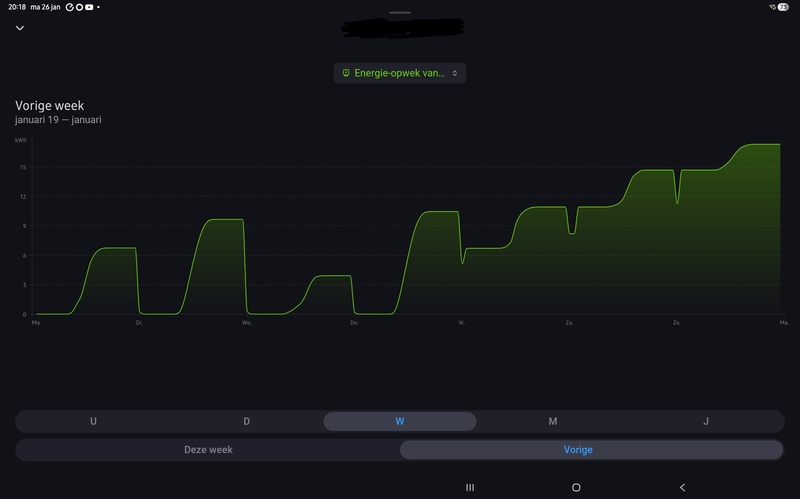This screenshot has width=800, height=499.
Task: Tap the status bar date ma 26 jan
Action: coord(45,7)
